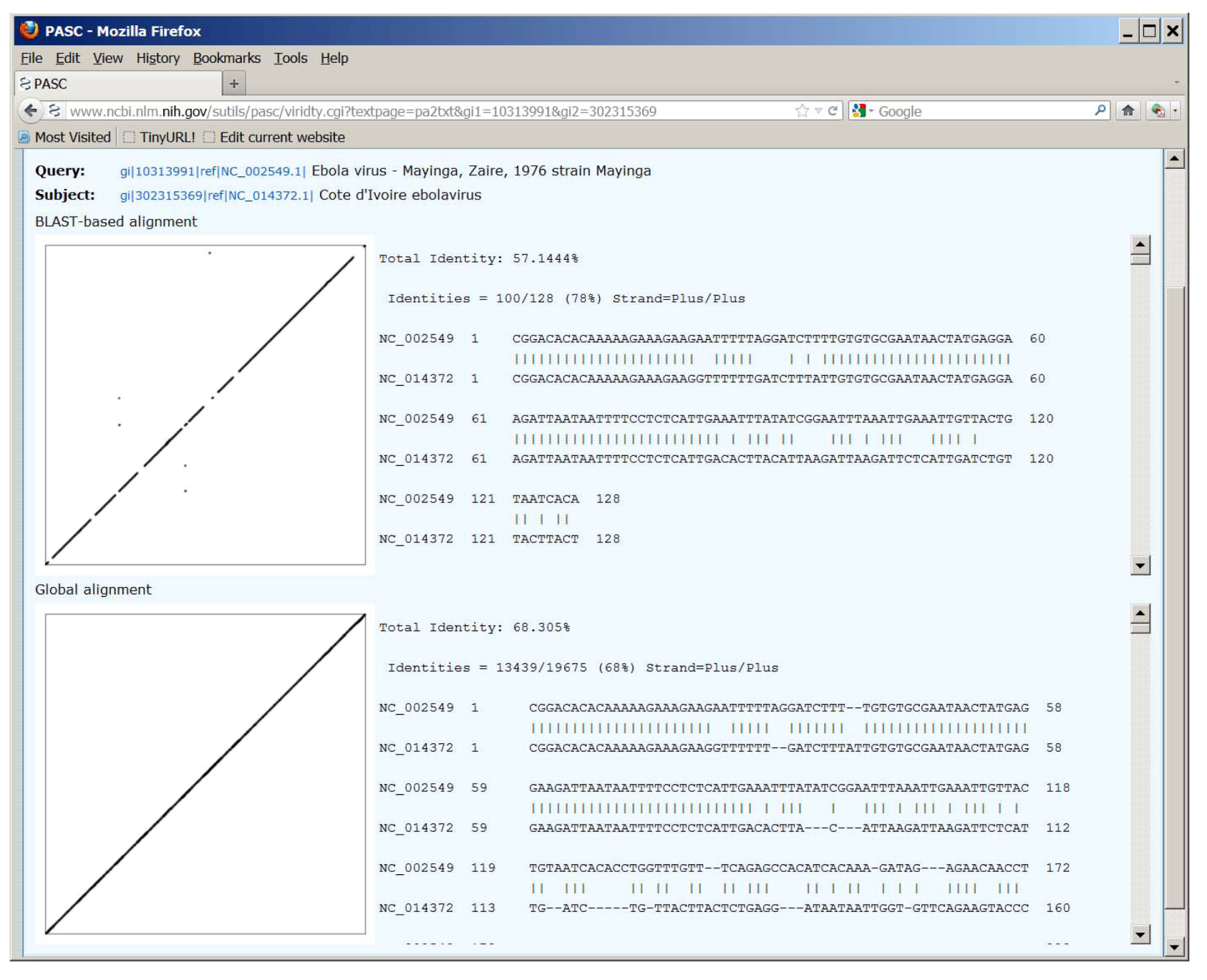Screen dimensions: 1207x980
Task: Open the Most Visited bookmarks folder
Action: coord(65,137)
